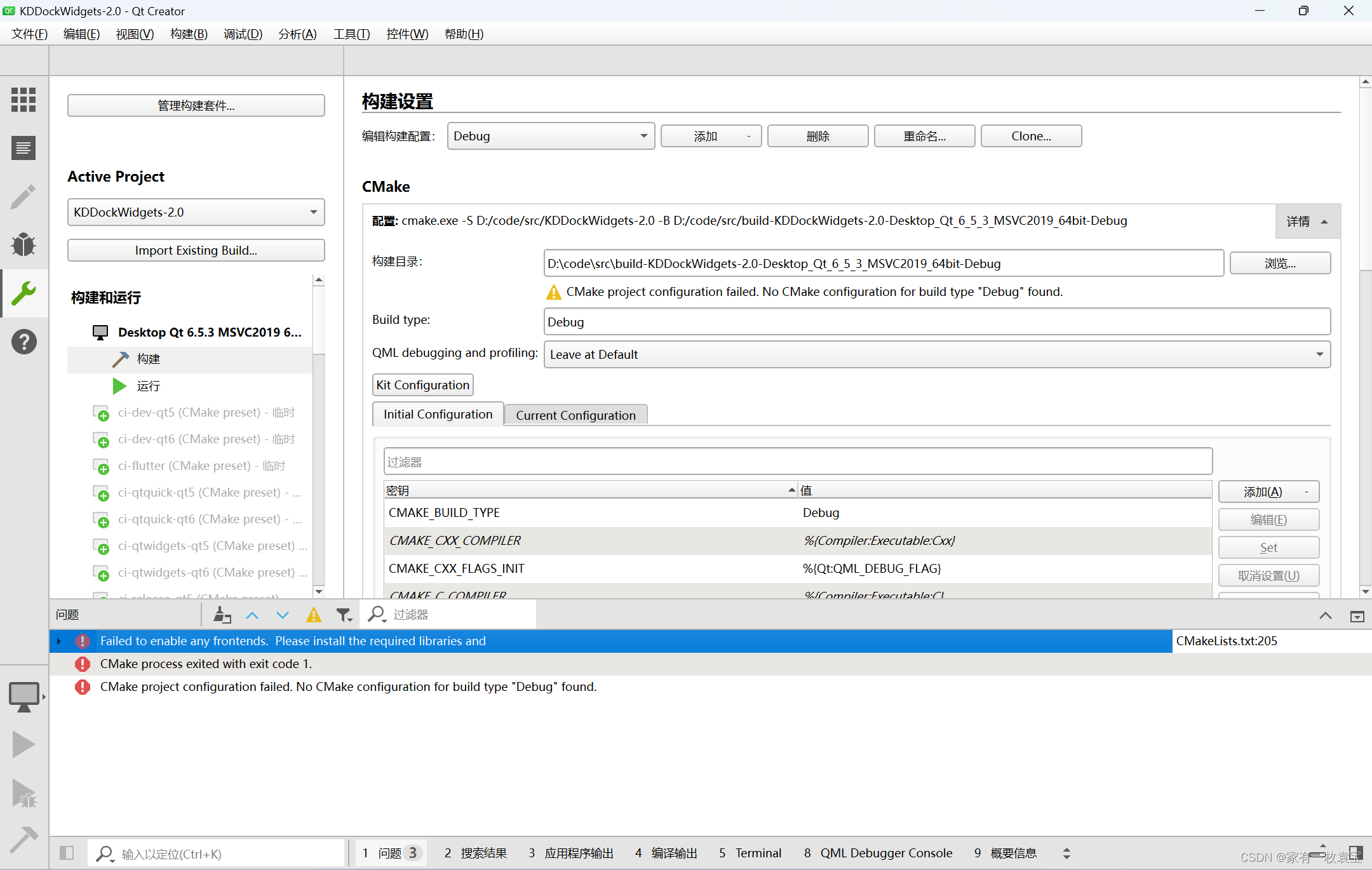Open the Active Project dropdown

(196, 212)
